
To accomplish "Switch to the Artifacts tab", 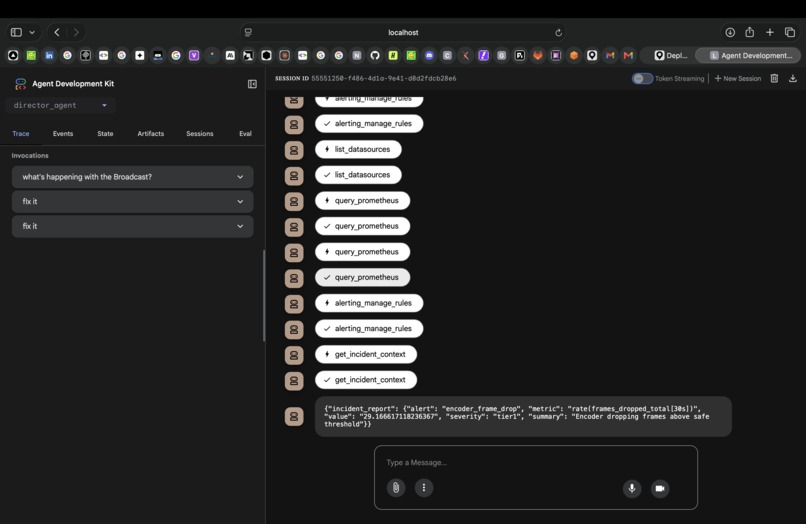I will pos(151,134).
